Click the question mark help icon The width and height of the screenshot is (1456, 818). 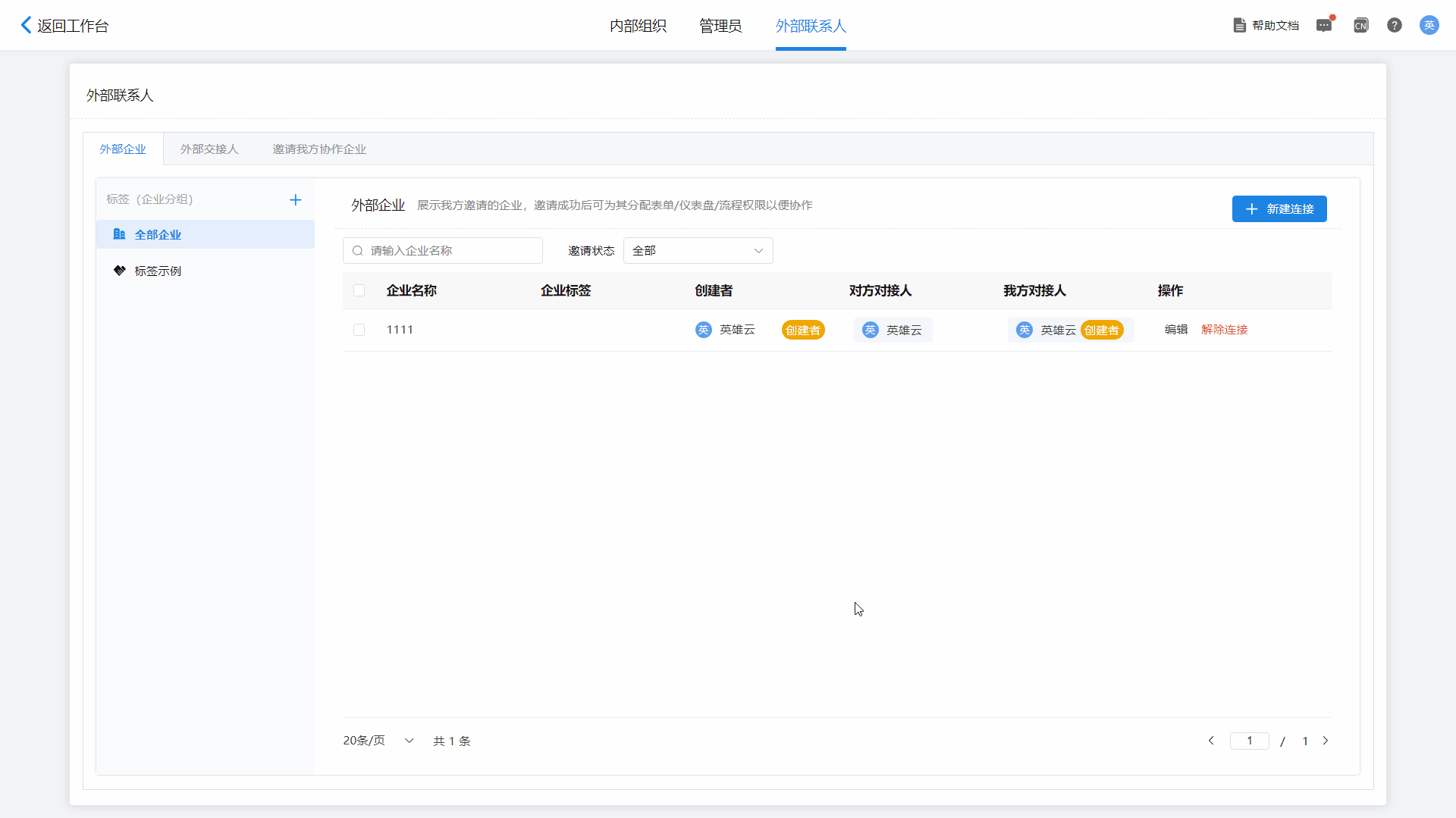(1394, 25)
